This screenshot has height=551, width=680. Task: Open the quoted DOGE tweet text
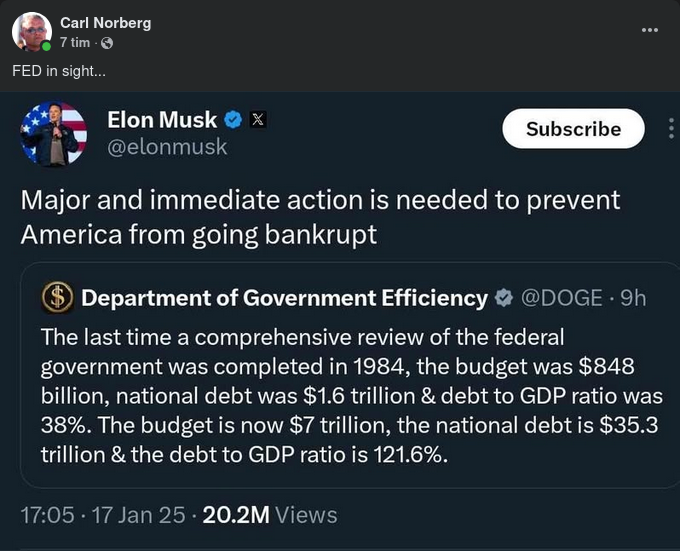click(x=350, y=395)
